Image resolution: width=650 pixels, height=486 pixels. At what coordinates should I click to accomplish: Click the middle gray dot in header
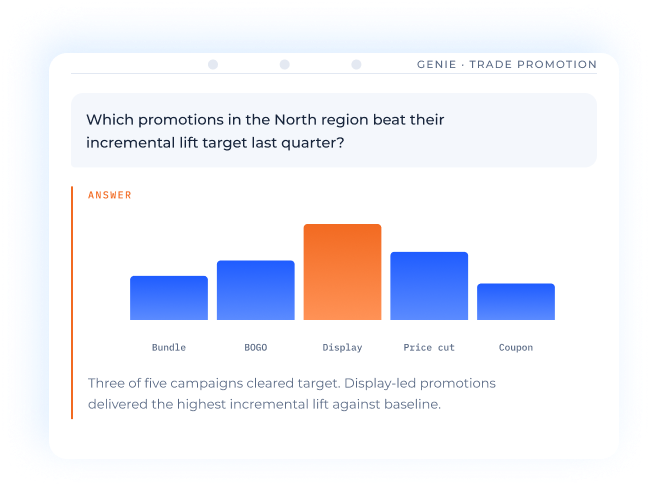pyautogui.click(x=284, y=64)
